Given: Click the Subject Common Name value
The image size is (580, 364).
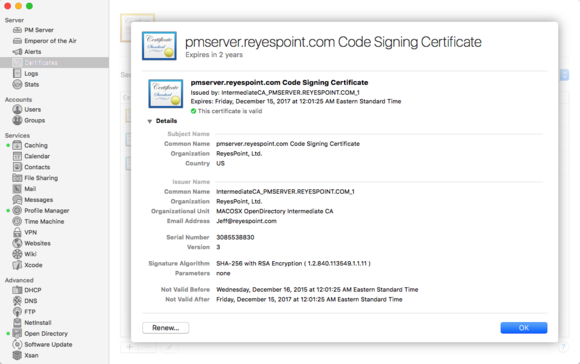Looking at the screenshot, I should coord(288,144).
